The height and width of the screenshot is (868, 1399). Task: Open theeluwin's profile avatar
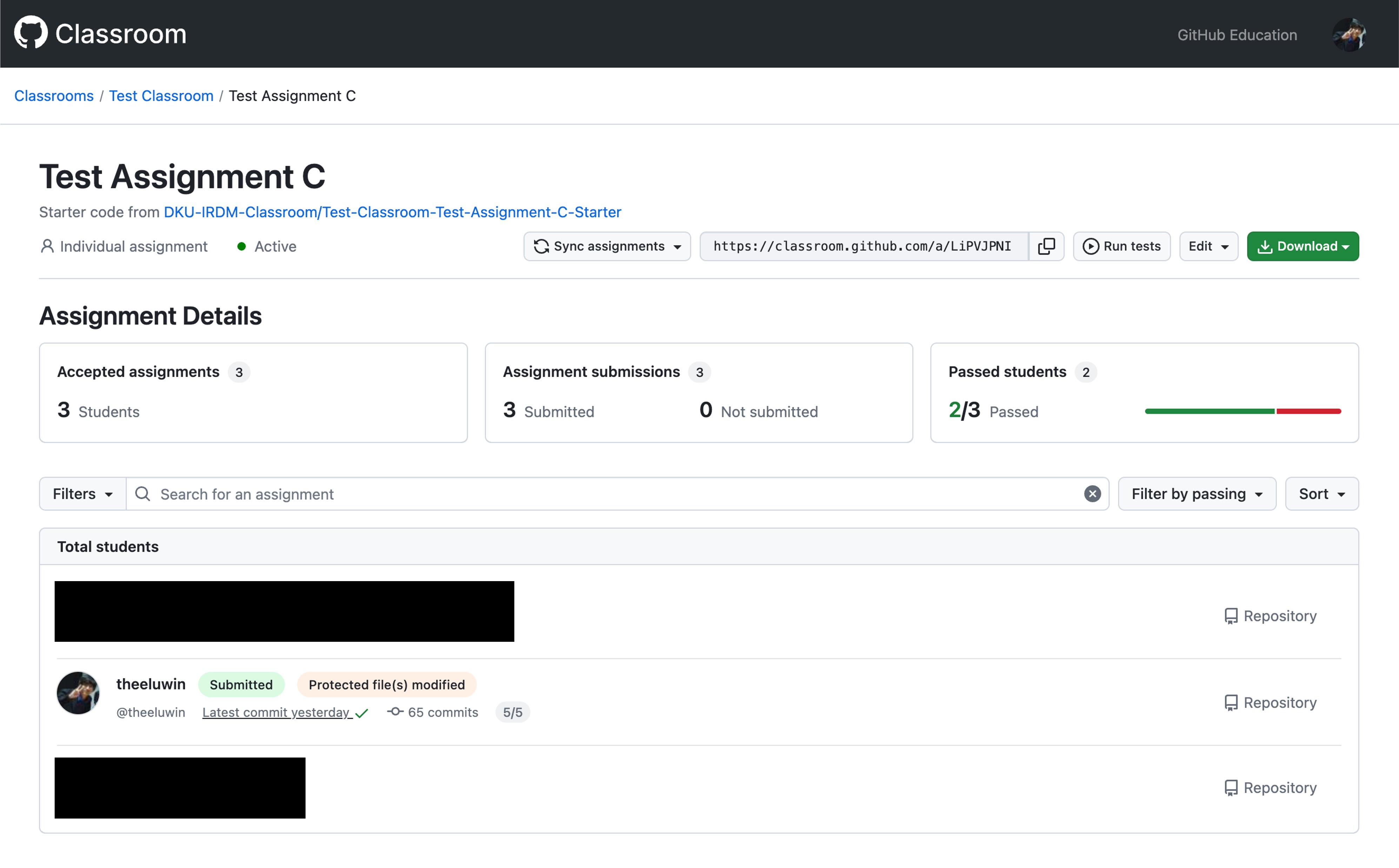[x=78, y=693]
